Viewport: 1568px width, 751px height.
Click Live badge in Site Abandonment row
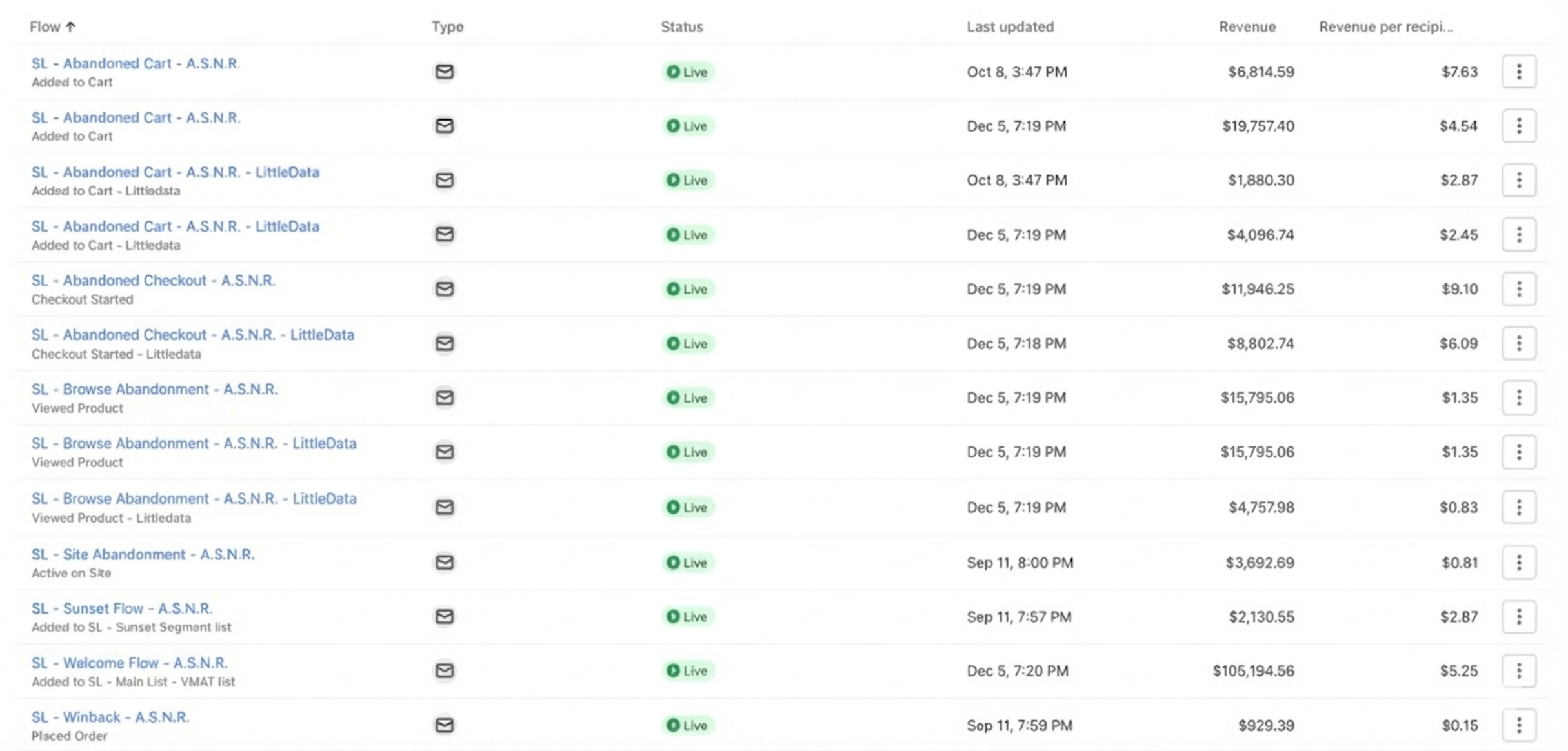[x=687, y=562]
